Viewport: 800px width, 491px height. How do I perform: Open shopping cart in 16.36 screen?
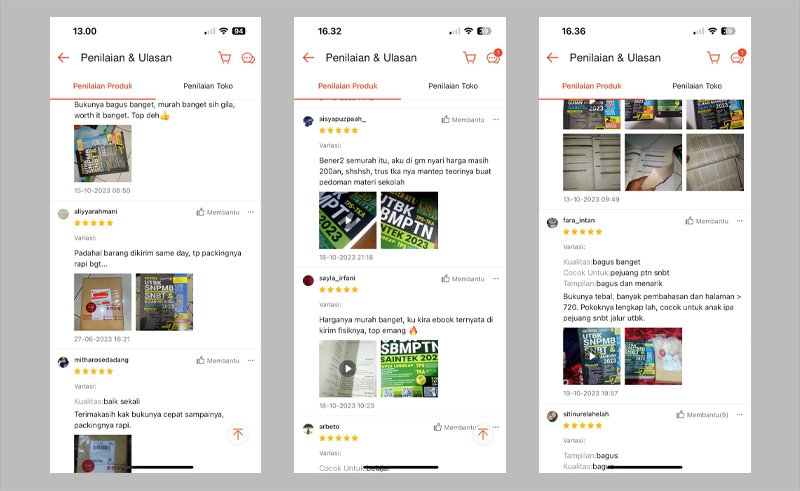[713, 58]
